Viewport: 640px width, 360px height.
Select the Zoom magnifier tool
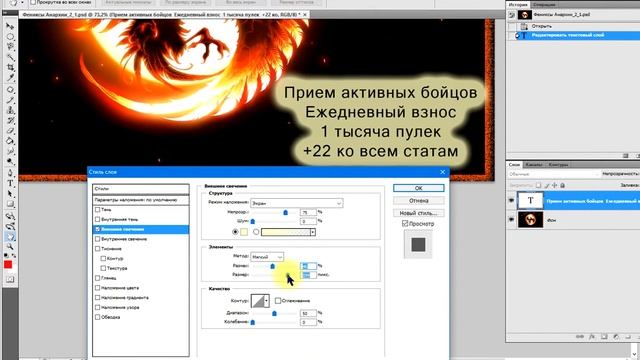coord(10,247)
